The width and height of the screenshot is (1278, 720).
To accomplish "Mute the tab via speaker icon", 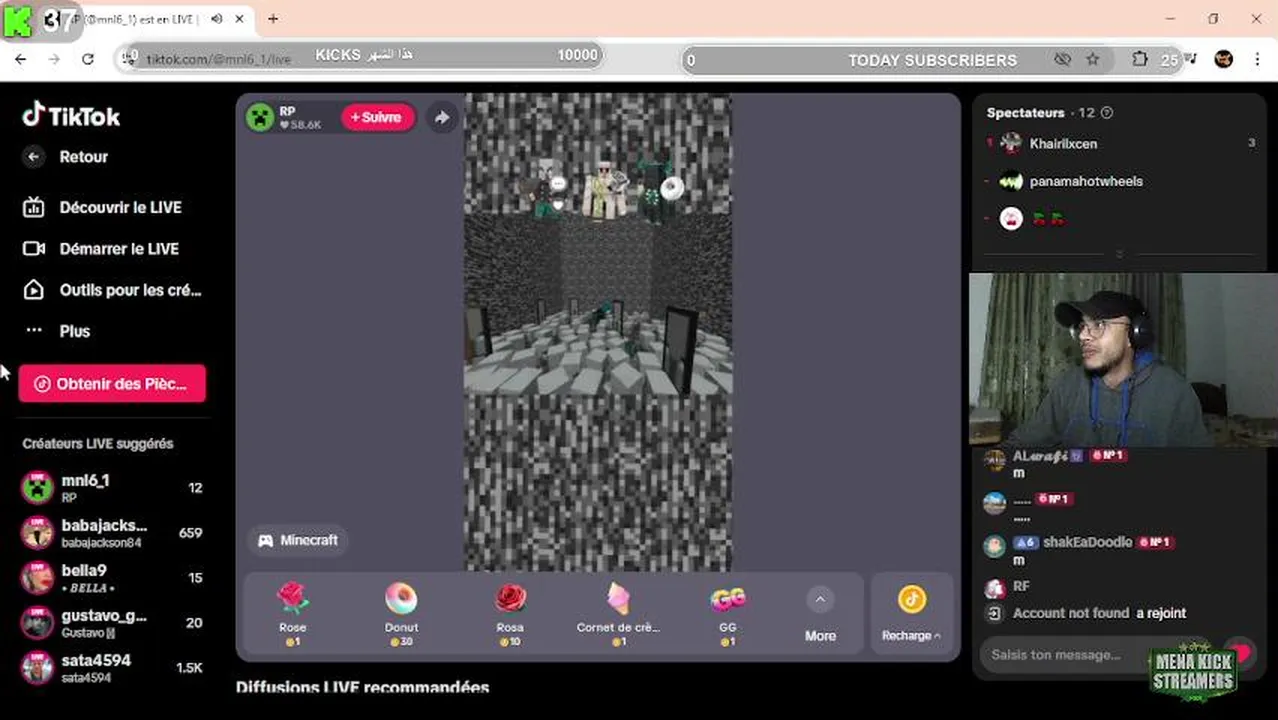I will tap(217, 19).
